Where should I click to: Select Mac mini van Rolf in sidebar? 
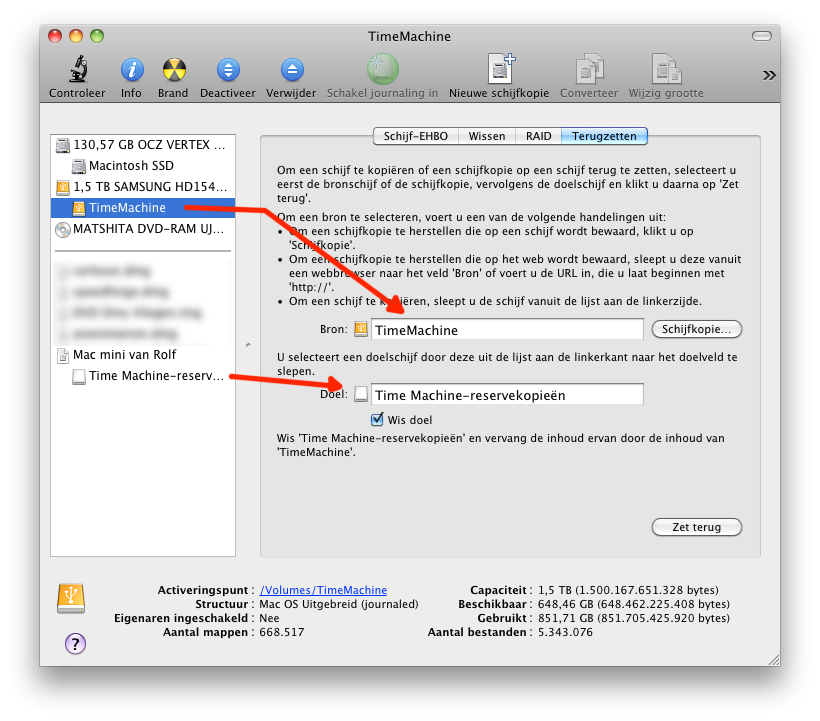(x=124, y=355)
